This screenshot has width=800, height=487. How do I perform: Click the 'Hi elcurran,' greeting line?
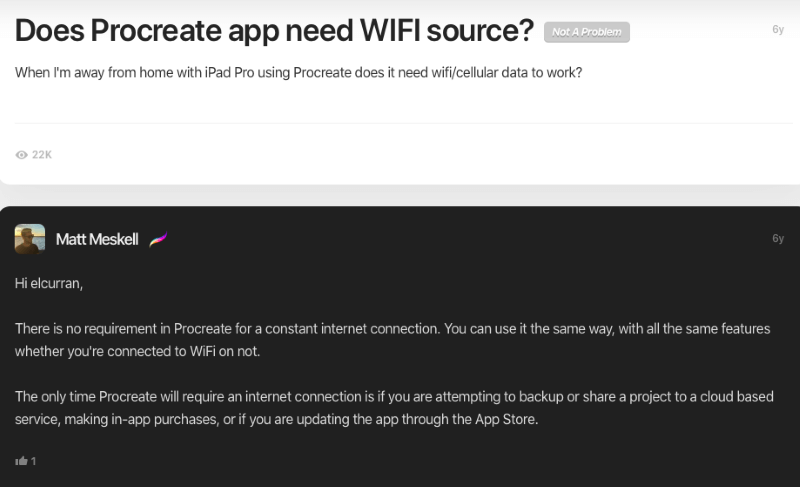coord(49,284)
